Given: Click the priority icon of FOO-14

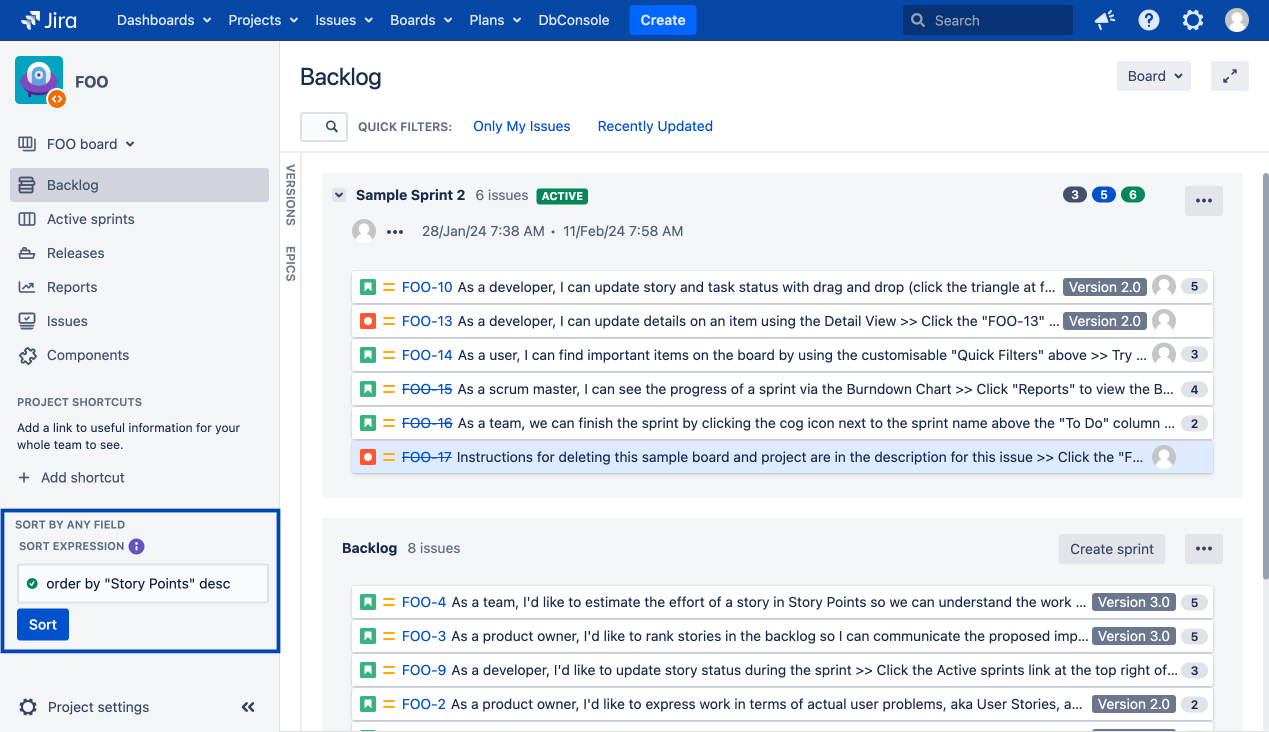Looking at the screenshot, I should pos(389,355).
